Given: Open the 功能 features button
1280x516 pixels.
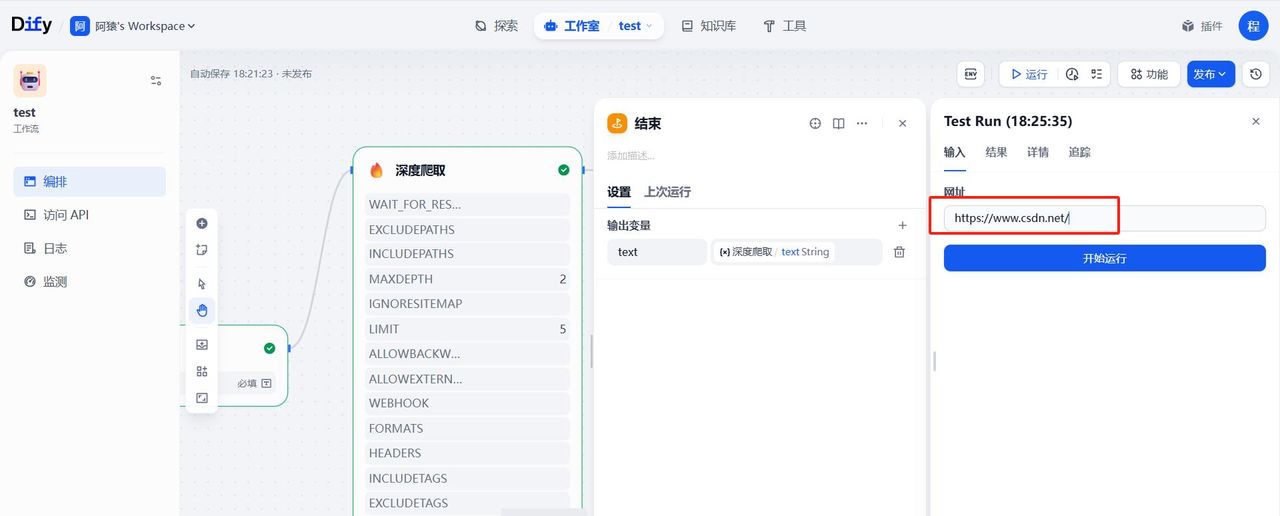Looking at the screenshot, I should point(1149,74).
